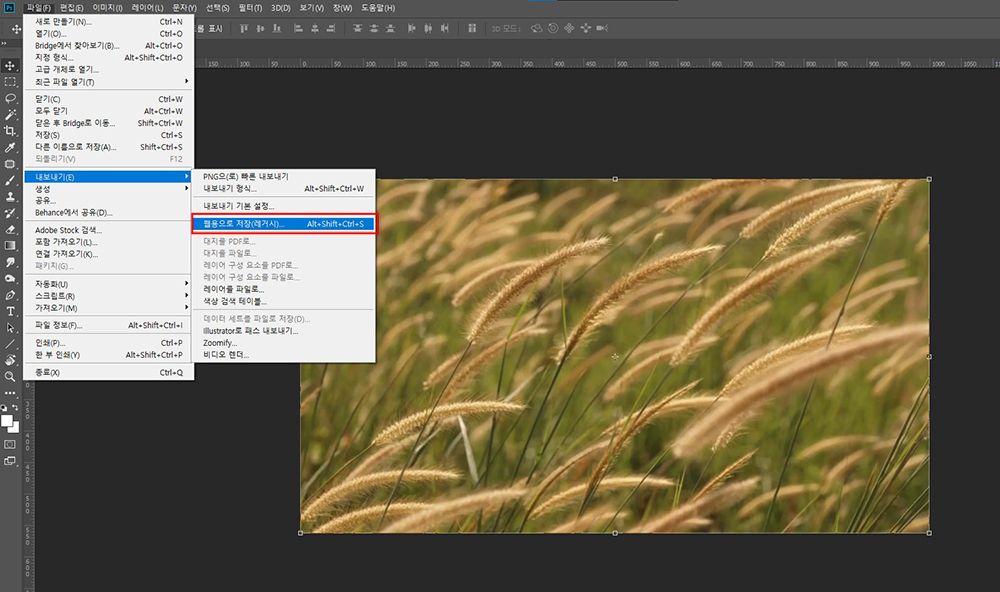Open the 레이어(L) menu
Viewport: 1000px width, 592px height.
point(147,8)
